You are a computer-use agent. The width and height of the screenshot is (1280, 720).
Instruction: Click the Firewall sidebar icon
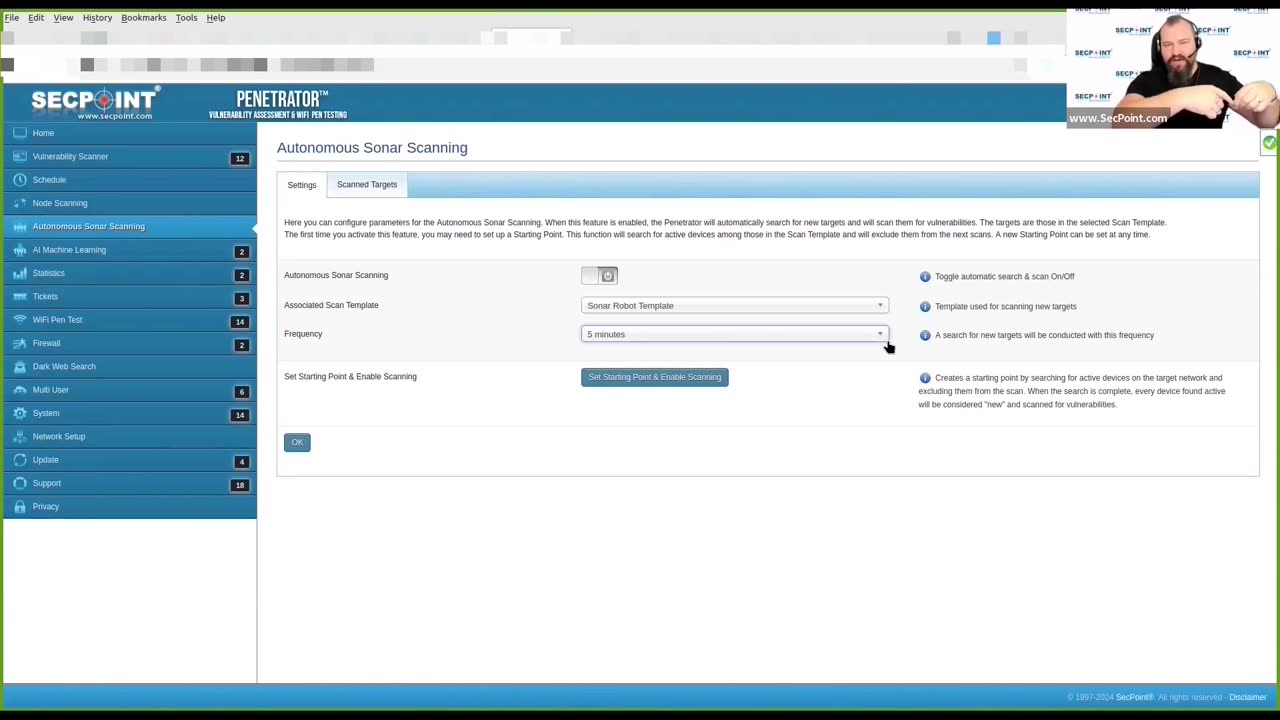[x=20, y=343]
